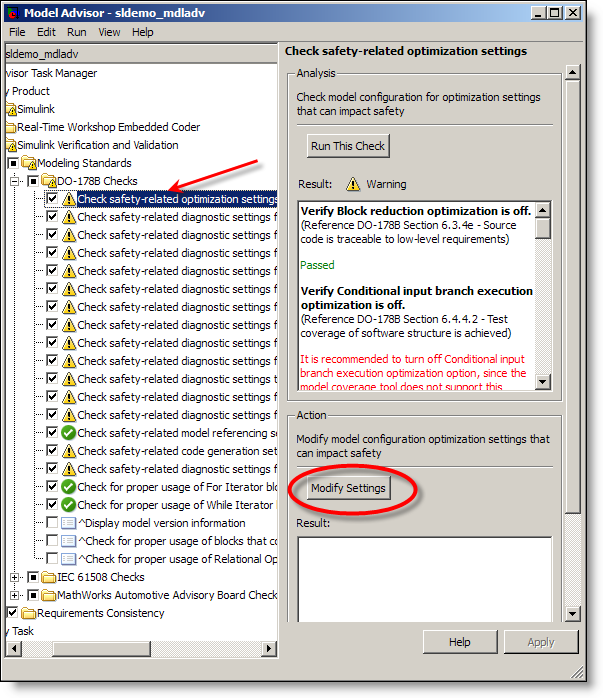The image size is (603, 698).
Task: Uncheck the safety-related optimization settings checkbox
Action: tap(52, 199)
